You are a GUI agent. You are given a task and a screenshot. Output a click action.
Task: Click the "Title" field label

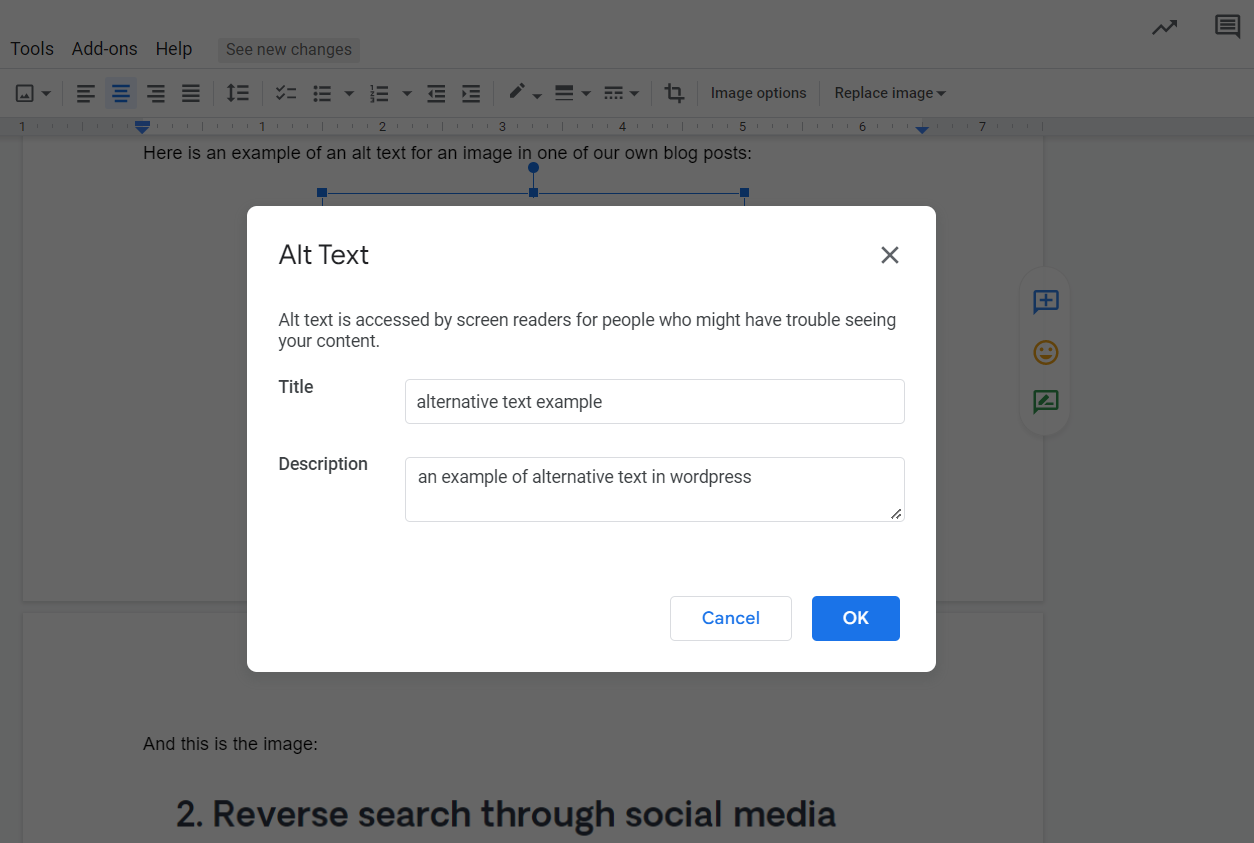tap(296, 387)
